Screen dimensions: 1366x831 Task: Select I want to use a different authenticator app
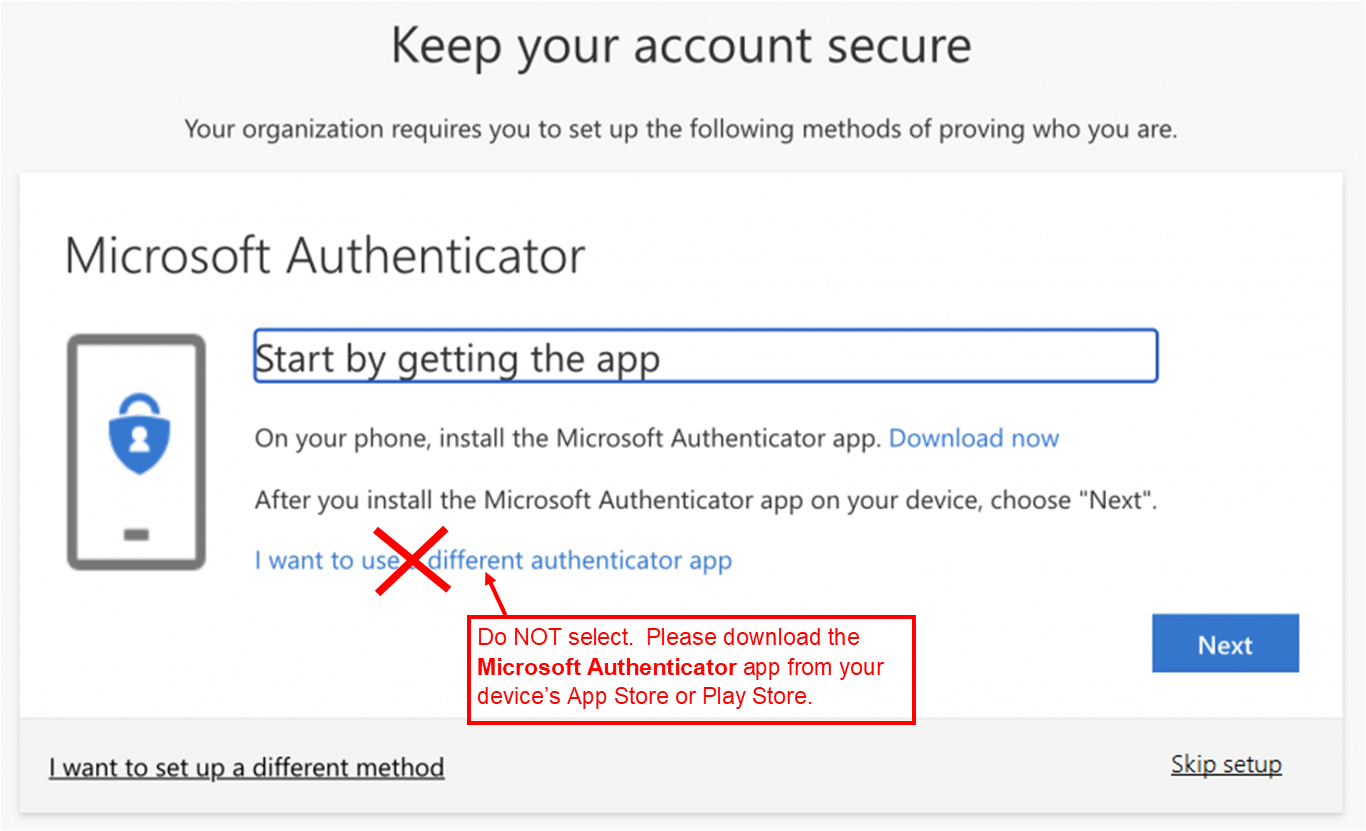(x=493, y=561)
